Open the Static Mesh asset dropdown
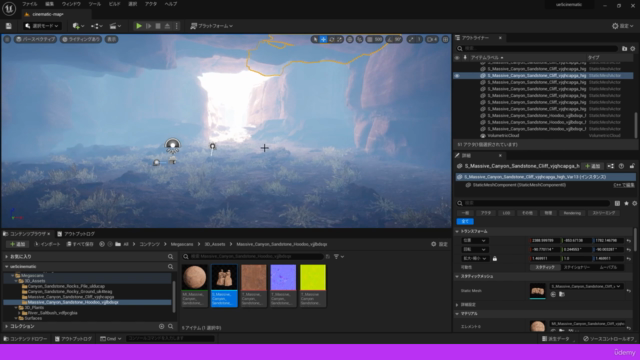Viewport: 640px width, 360px height. [x=585, y=287]
